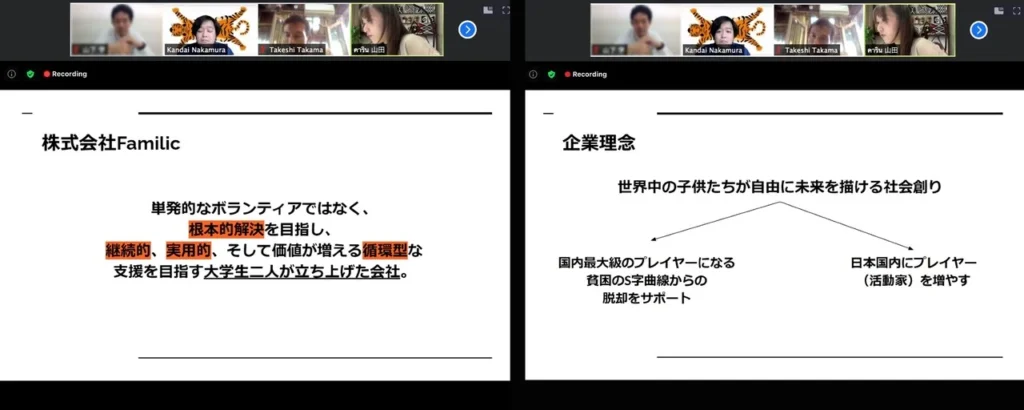Click green encryption shield in Familic slide window
The image size is (1024, 410).
pyautogui.click(x=30, y=74)
